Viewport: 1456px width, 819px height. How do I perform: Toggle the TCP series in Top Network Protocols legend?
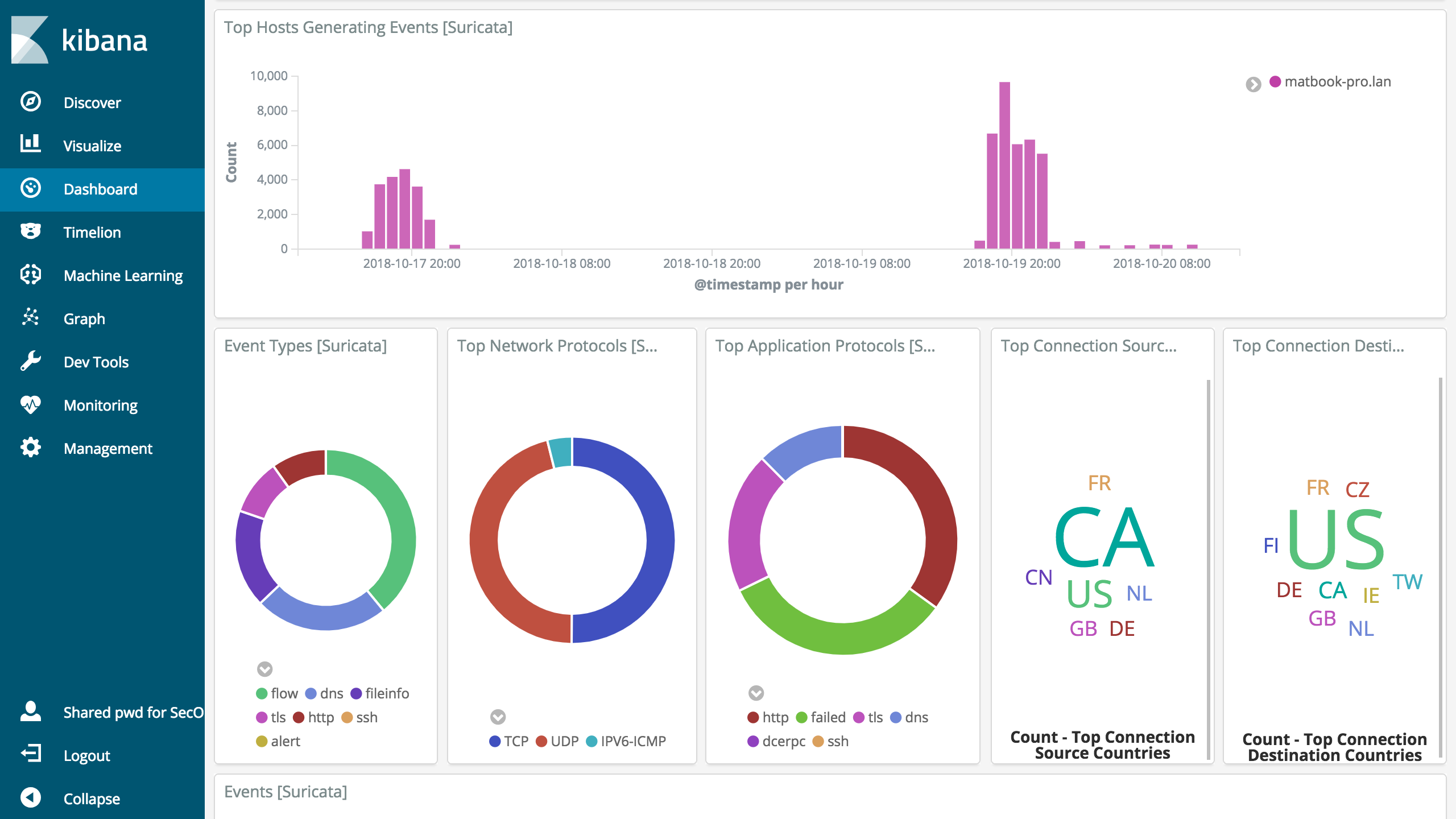click(516, 741)
